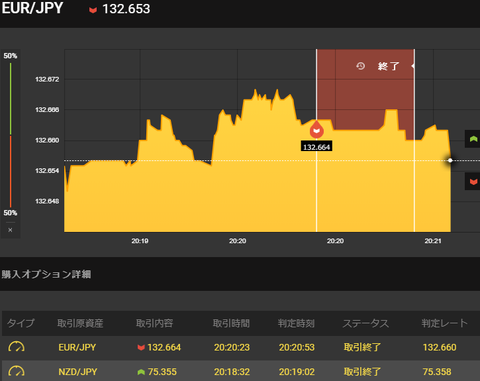Viewport: 480px width, 381px height.
Task: Click the judgment rate 132.660 in table
Action: 439,347
